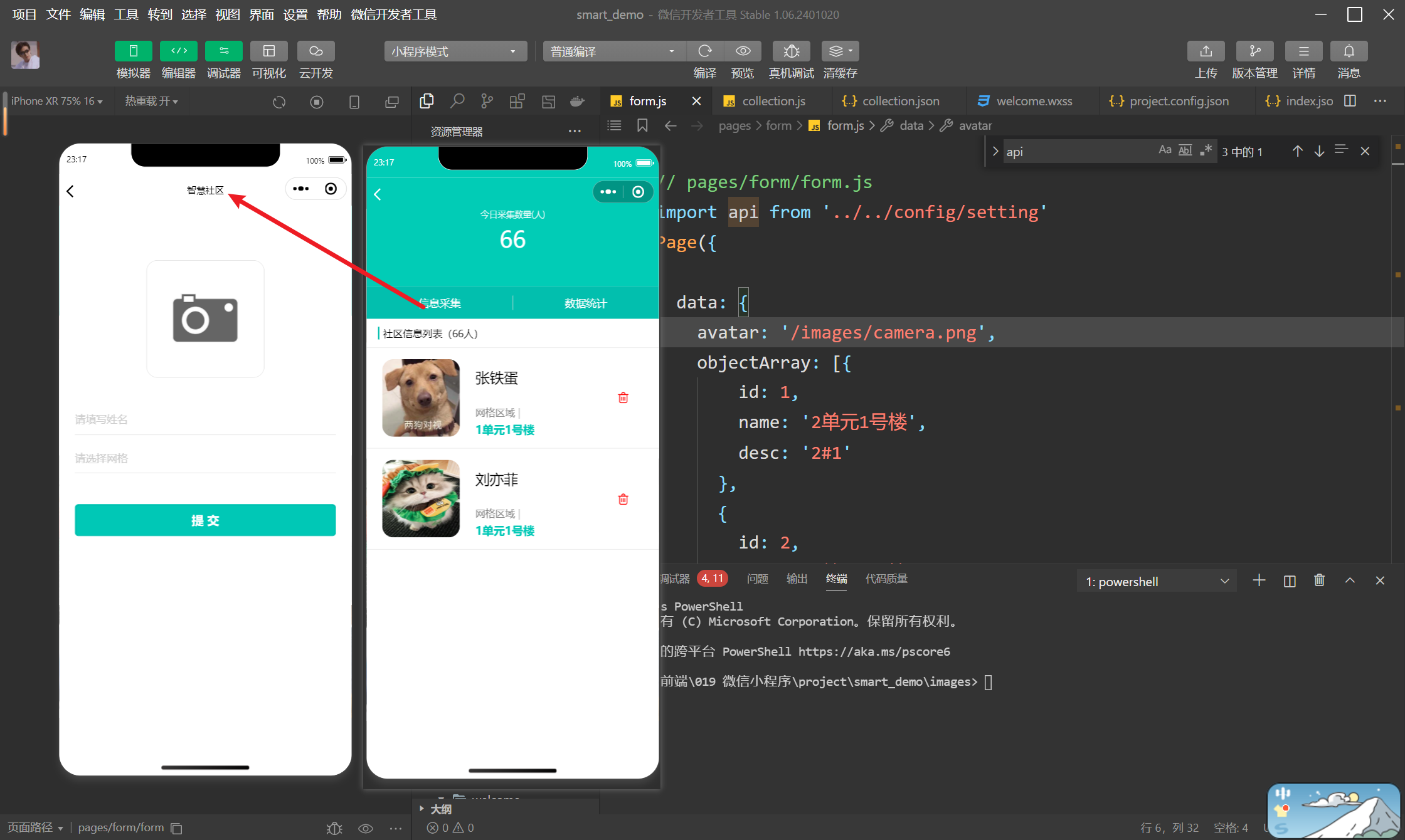Click the 编译 refresh icon

click(x=705, y=51)
